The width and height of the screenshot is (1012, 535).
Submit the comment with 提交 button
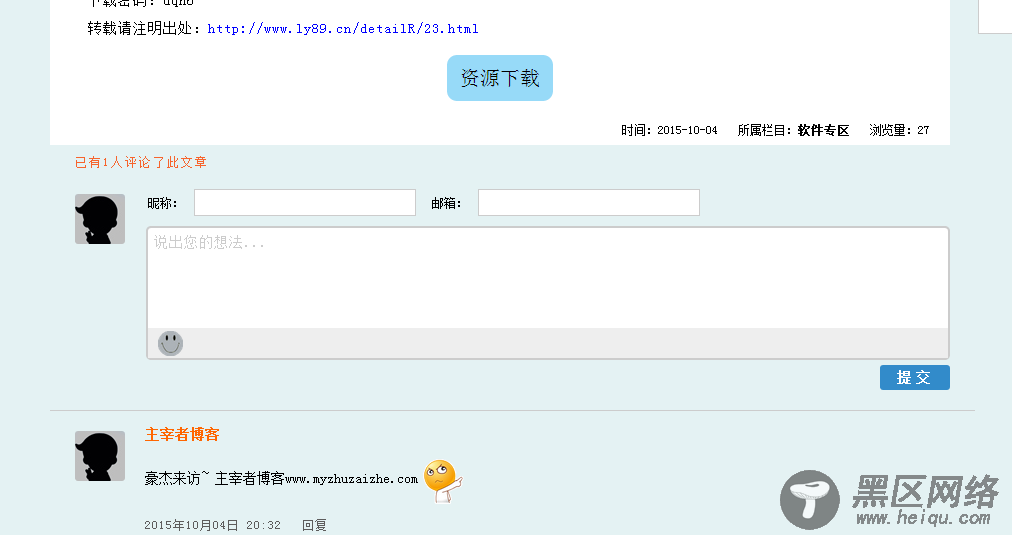915,378
